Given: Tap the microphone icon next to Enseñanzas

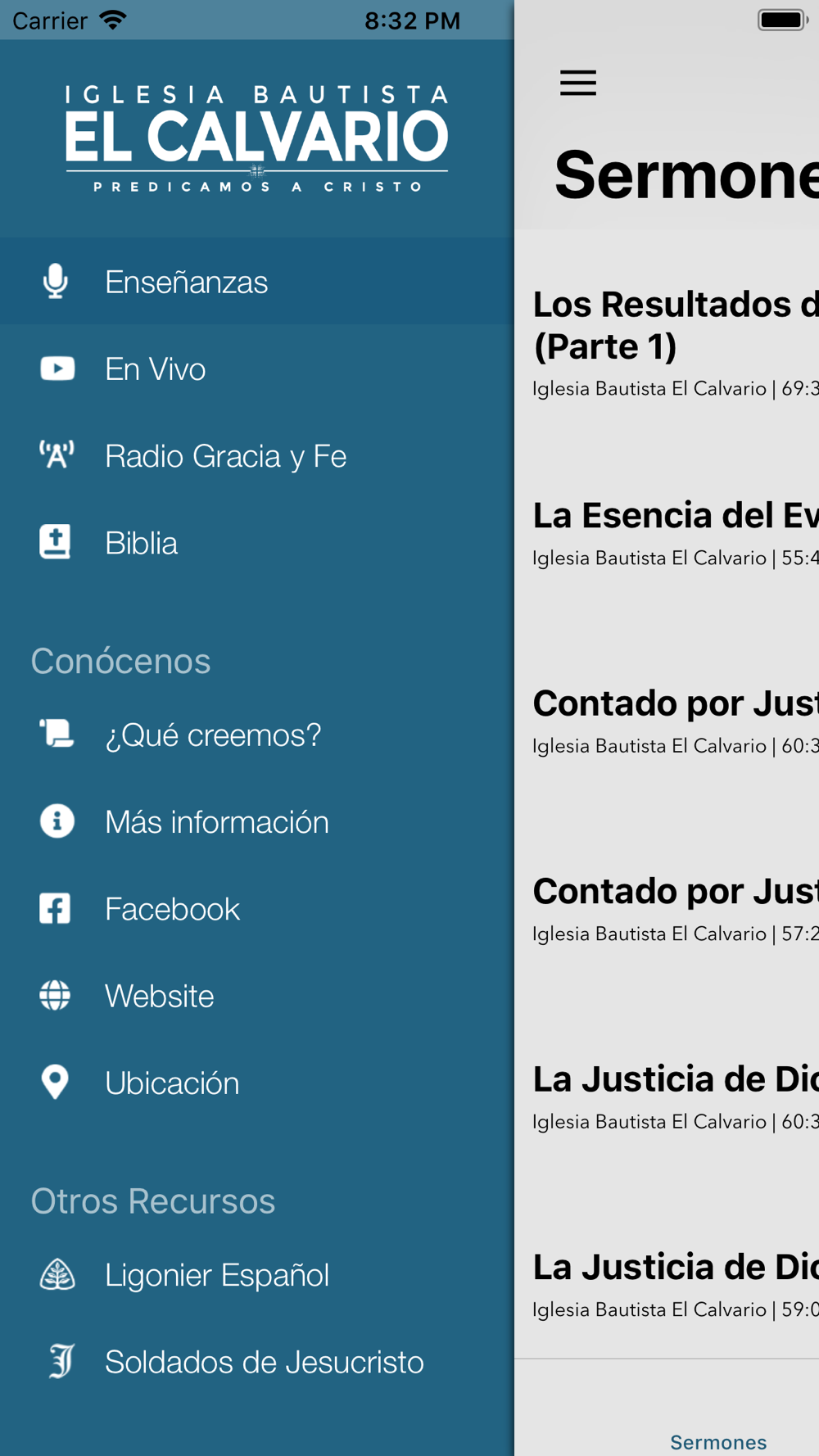Looking at the screenshot, I should tap(56, 281).
